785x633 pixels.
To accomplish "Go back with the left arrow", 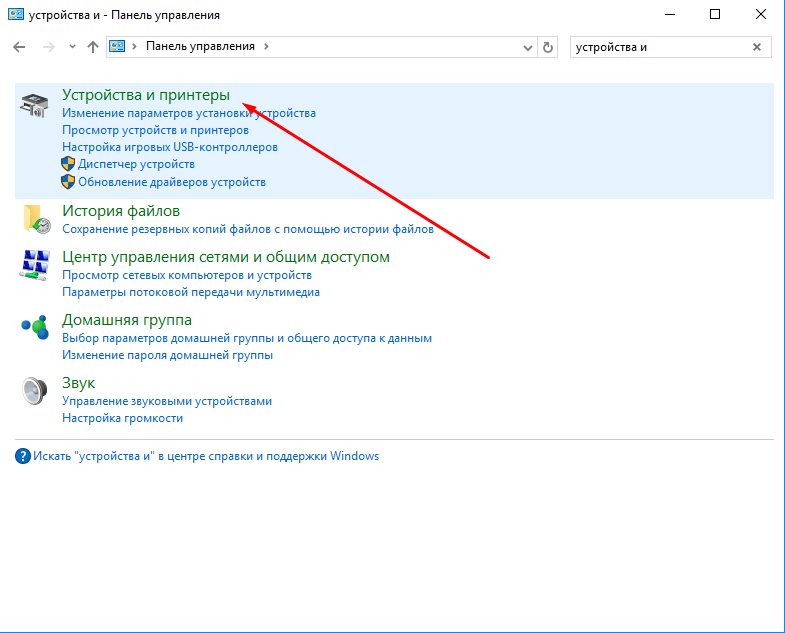I will pos(19,47).
